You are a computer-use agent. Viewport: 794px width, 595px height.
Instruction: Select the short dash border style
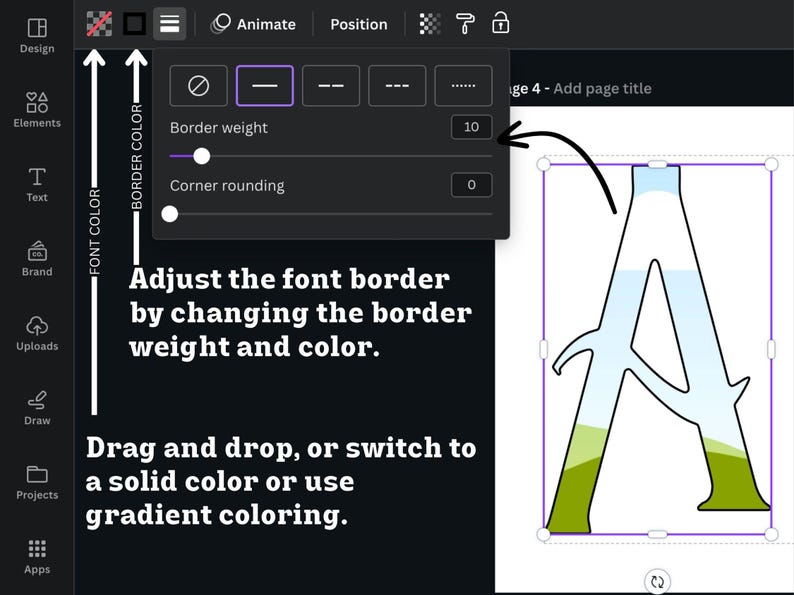click(x=397, y=86)
